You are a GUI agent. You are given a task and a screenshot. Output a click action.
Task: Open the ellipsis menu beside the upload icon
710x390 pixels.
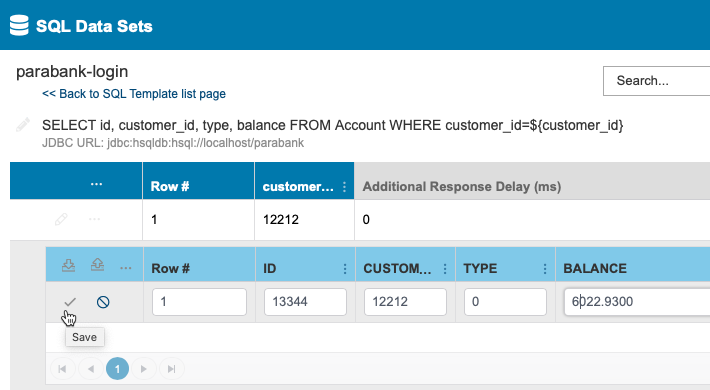[x=125, y=268]
